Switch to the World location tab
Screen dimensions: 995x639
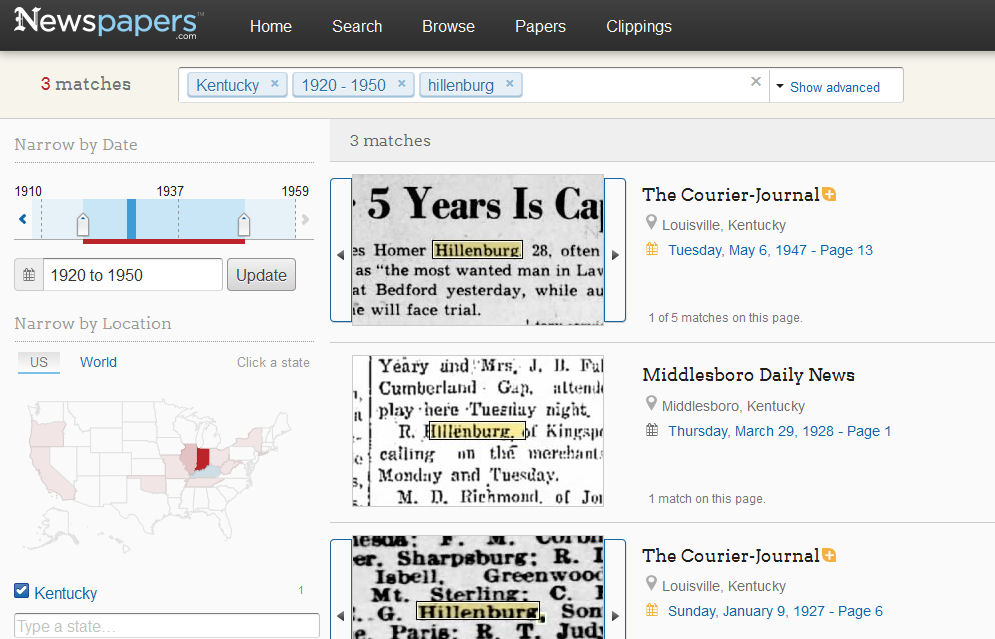pyautogui.click(x=98, y=362)
